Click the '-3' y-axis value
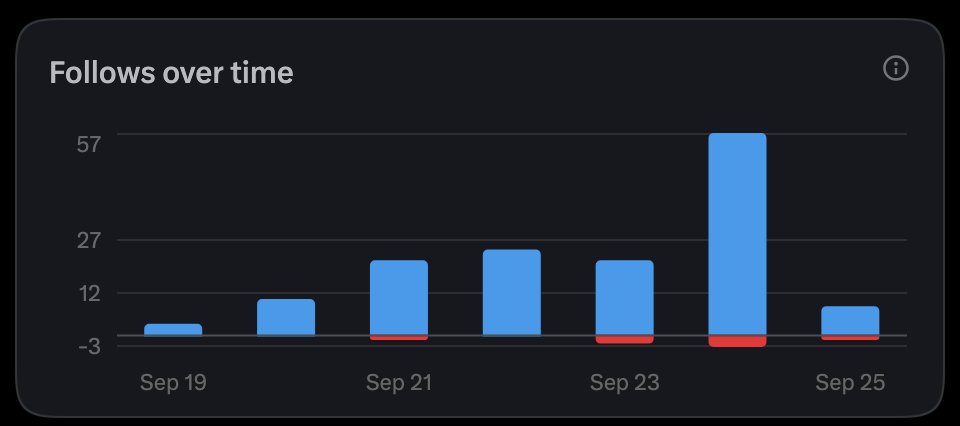 coord(87,346)
